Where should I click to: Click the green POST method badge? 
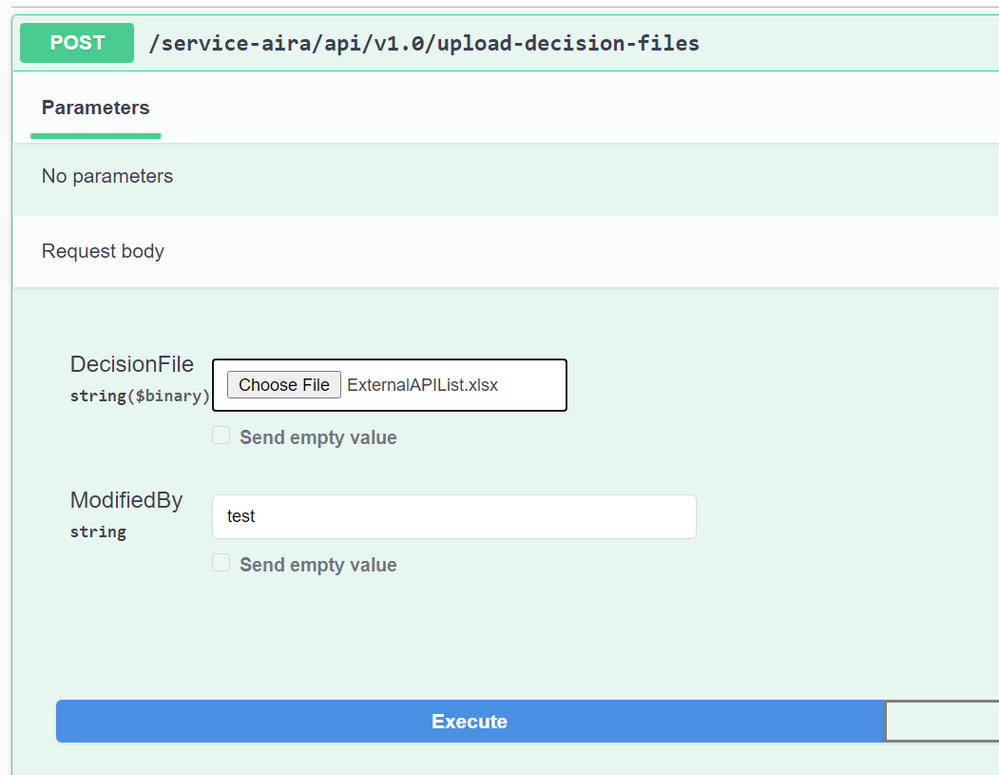tap(77, 43)
